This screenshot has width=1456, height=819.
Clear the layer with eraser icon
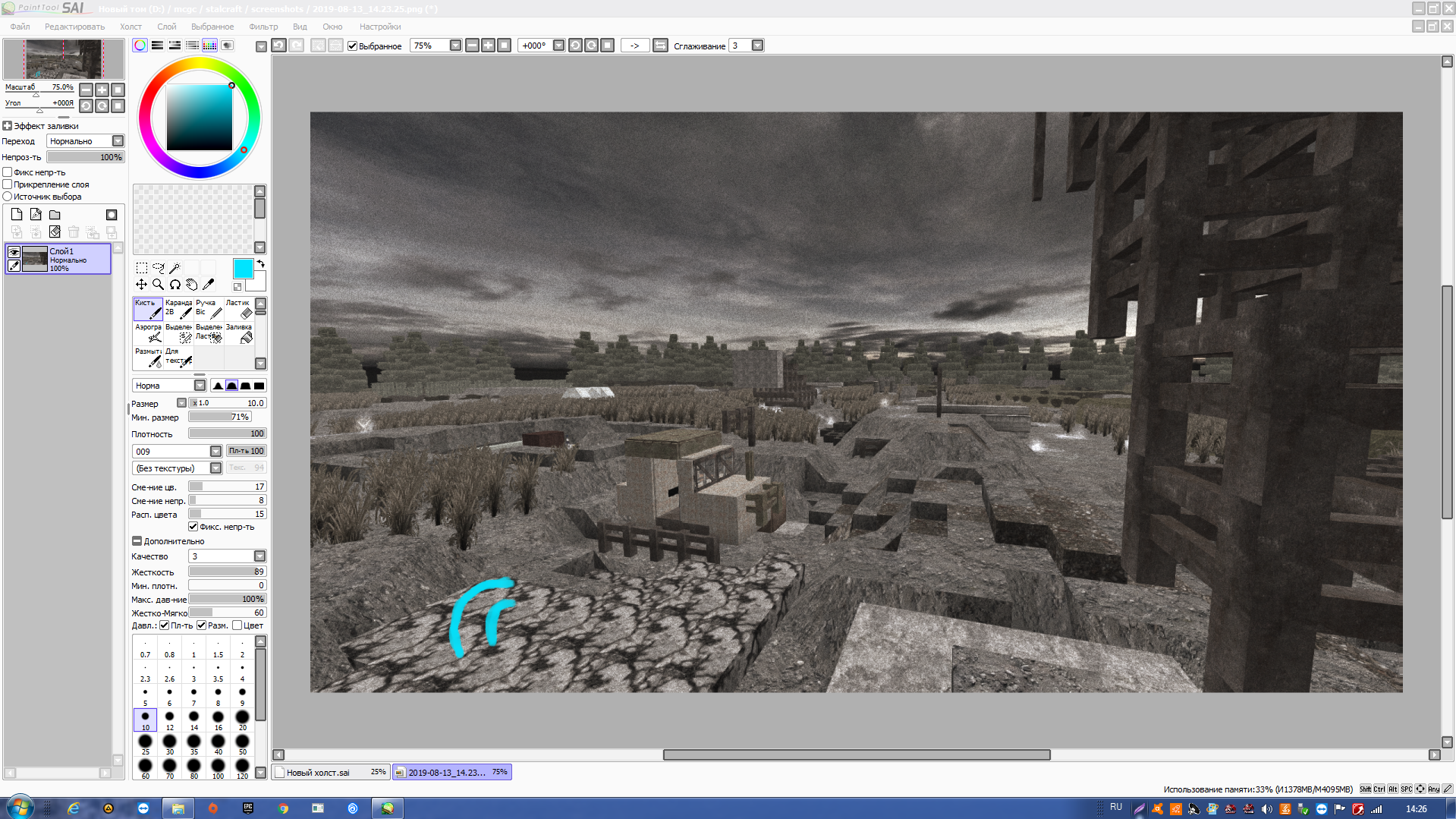(x=55, y=232)
